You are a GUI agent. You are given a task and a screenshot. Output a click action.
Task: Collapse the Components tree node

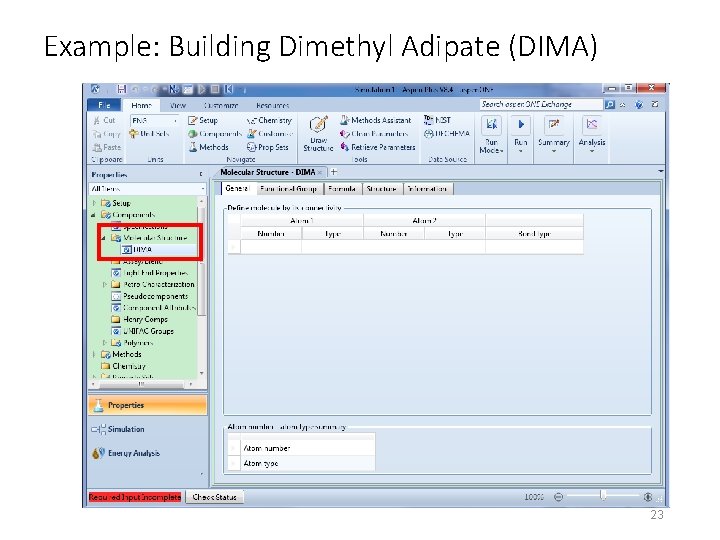click(x=94, y=214)
